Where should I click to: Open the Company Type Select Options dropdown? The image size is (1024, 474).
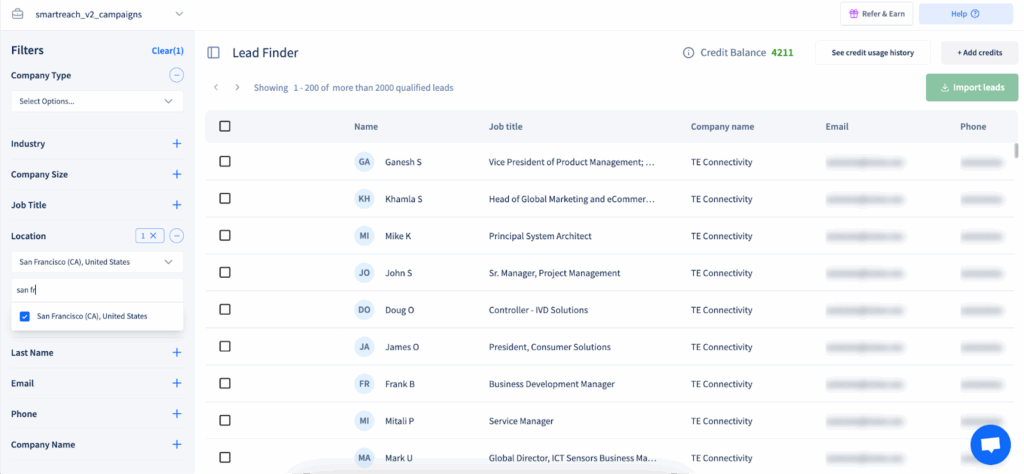[97, 101]
